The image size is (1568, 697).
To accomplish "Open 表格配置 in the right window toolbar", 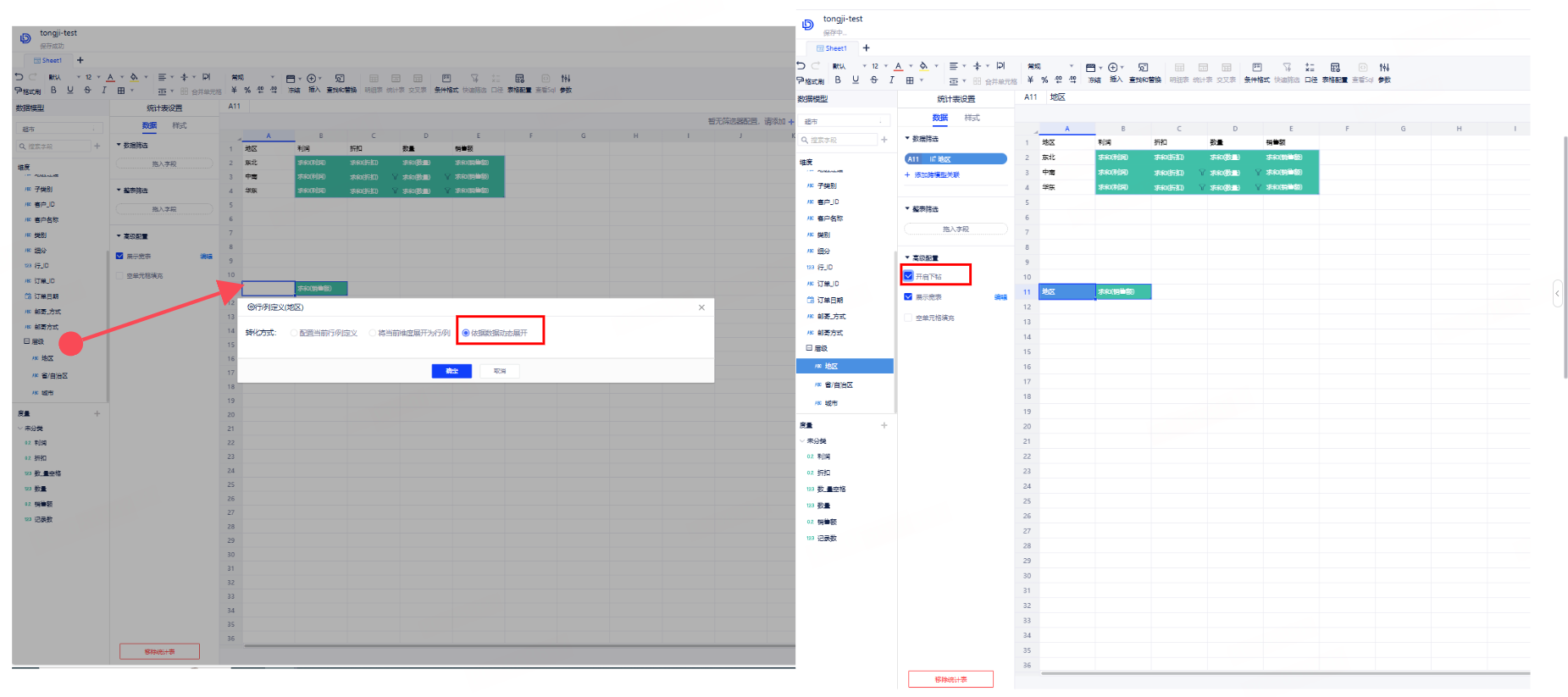I will [x=1335, y=71].
